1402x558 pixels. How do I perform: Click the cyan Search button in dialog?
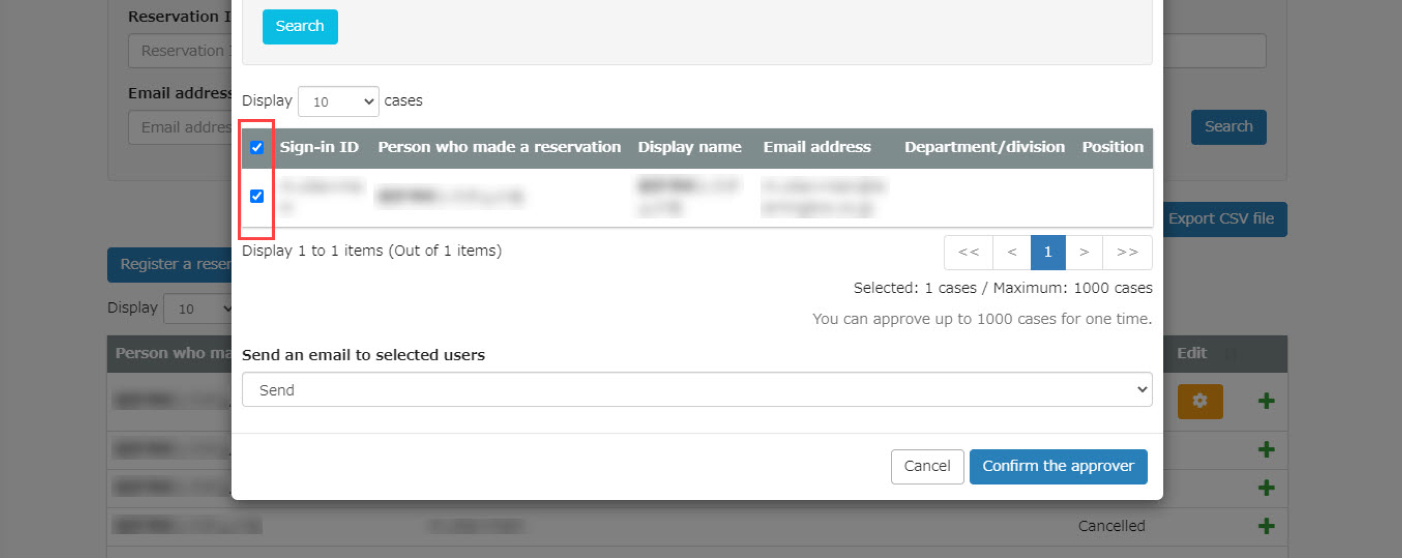300,27
